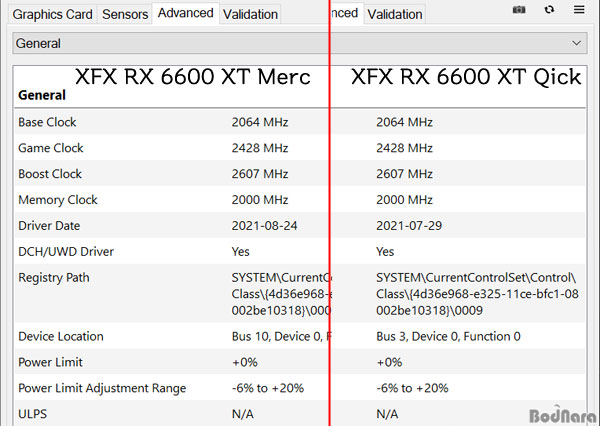Open the Validation tab next to Advanced
This screenshot has height=426, width=600.
click(x=250, y=14)
